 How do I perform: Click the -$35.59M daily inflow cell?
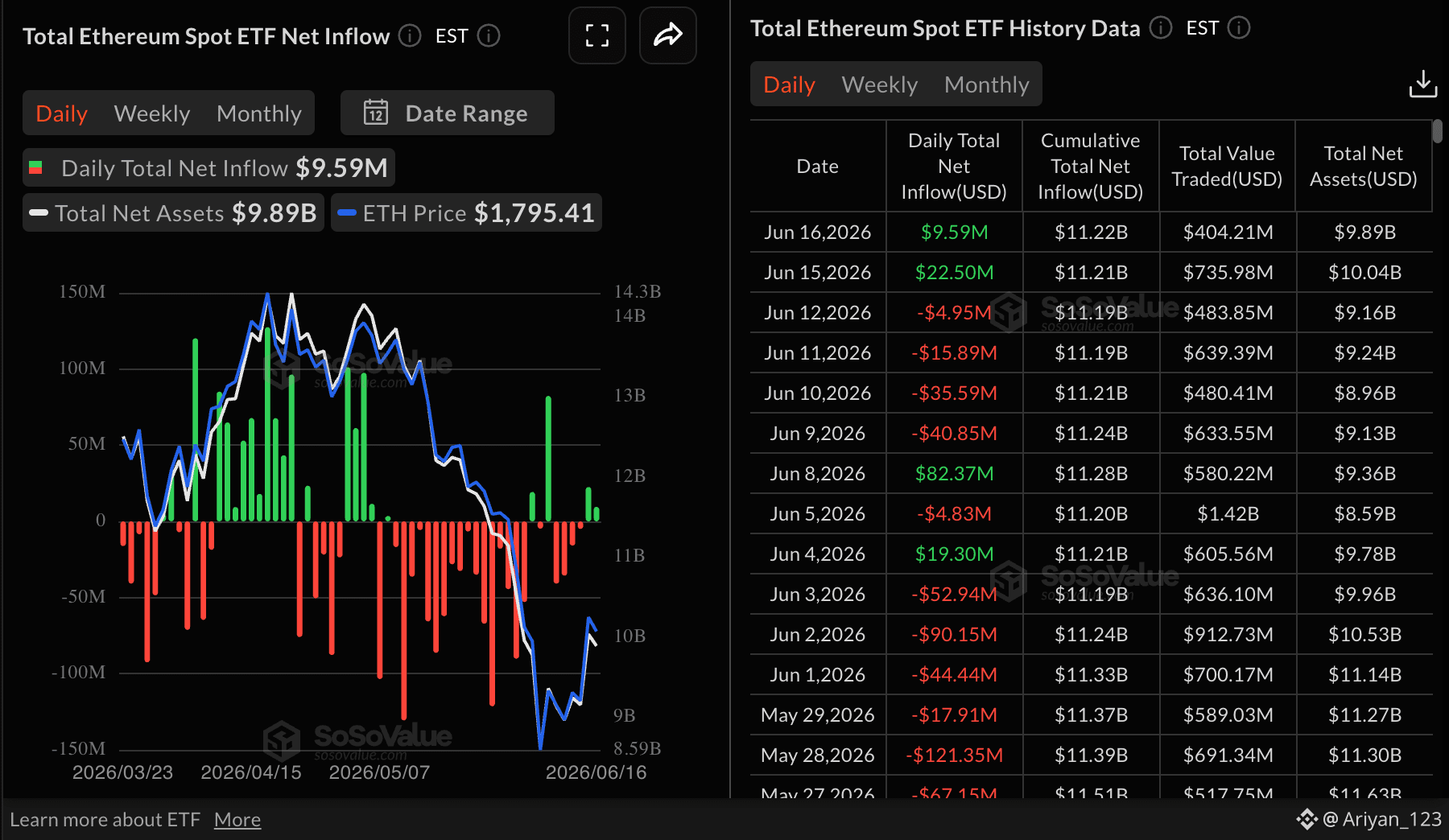pyautogui.click(x=955, y=393)
